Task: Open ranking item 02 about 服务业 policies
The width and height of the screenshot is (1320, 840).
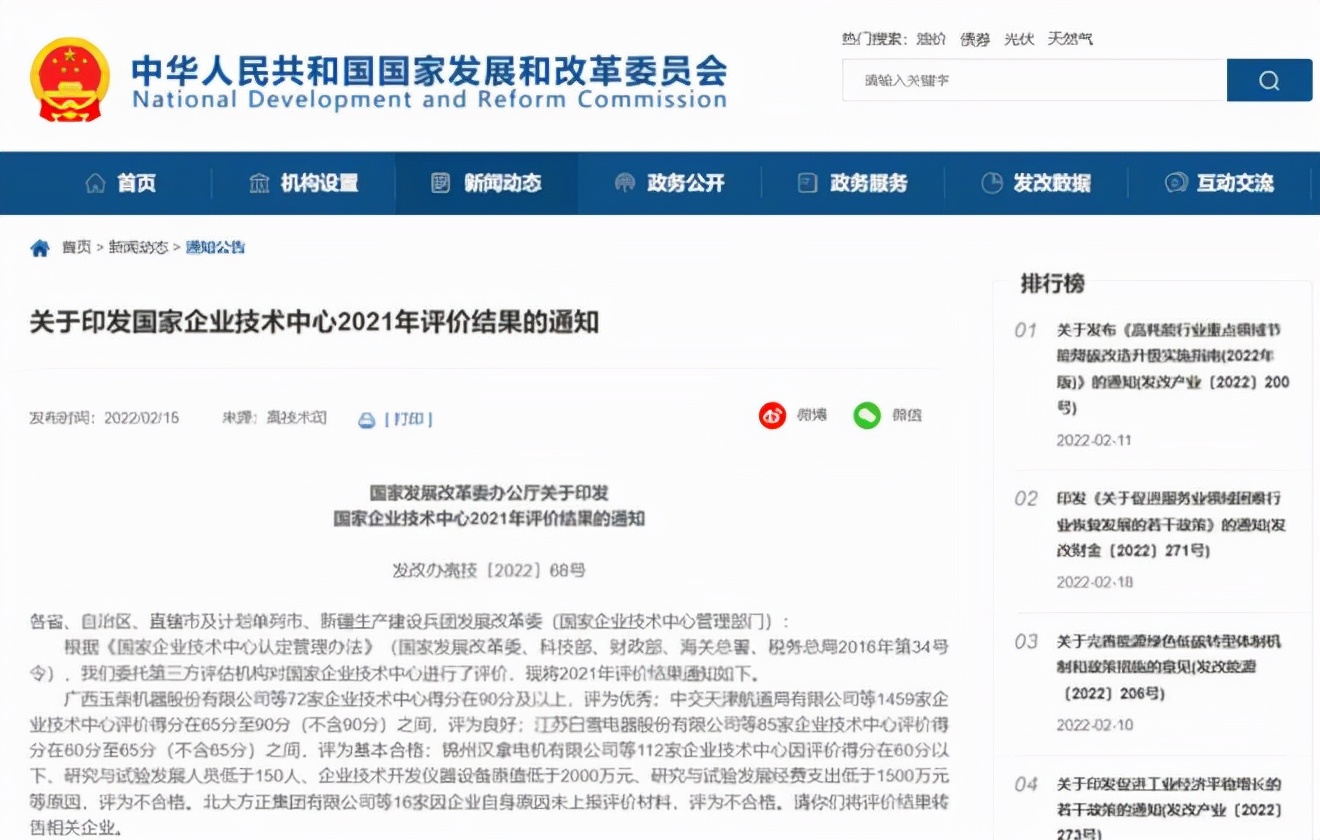Action: pos(1171,524)
